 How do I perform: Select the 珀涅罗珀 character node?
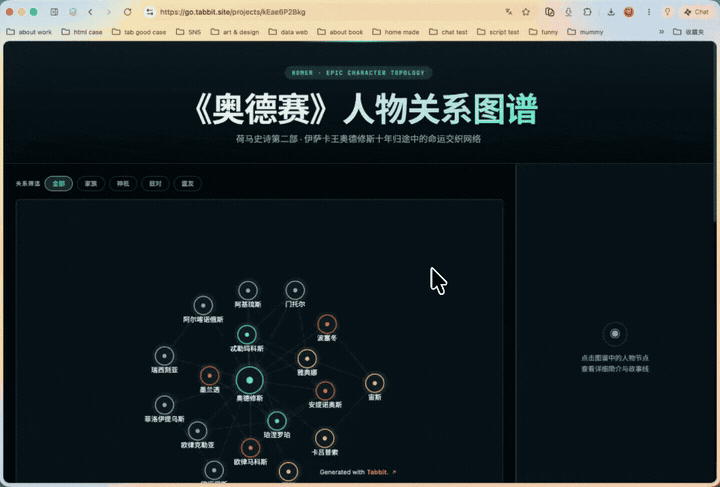(277, 421)
